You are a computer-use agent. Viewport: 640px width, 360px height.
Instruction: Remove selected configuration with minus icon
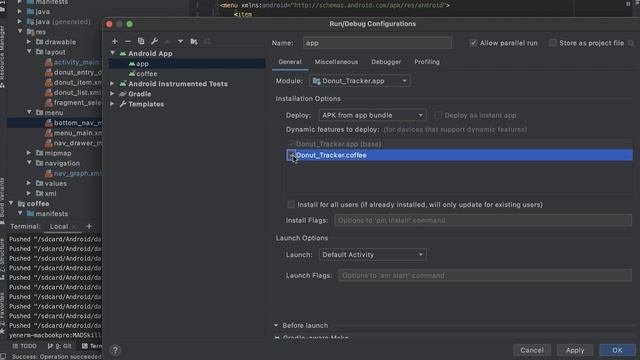pos(128,41)
